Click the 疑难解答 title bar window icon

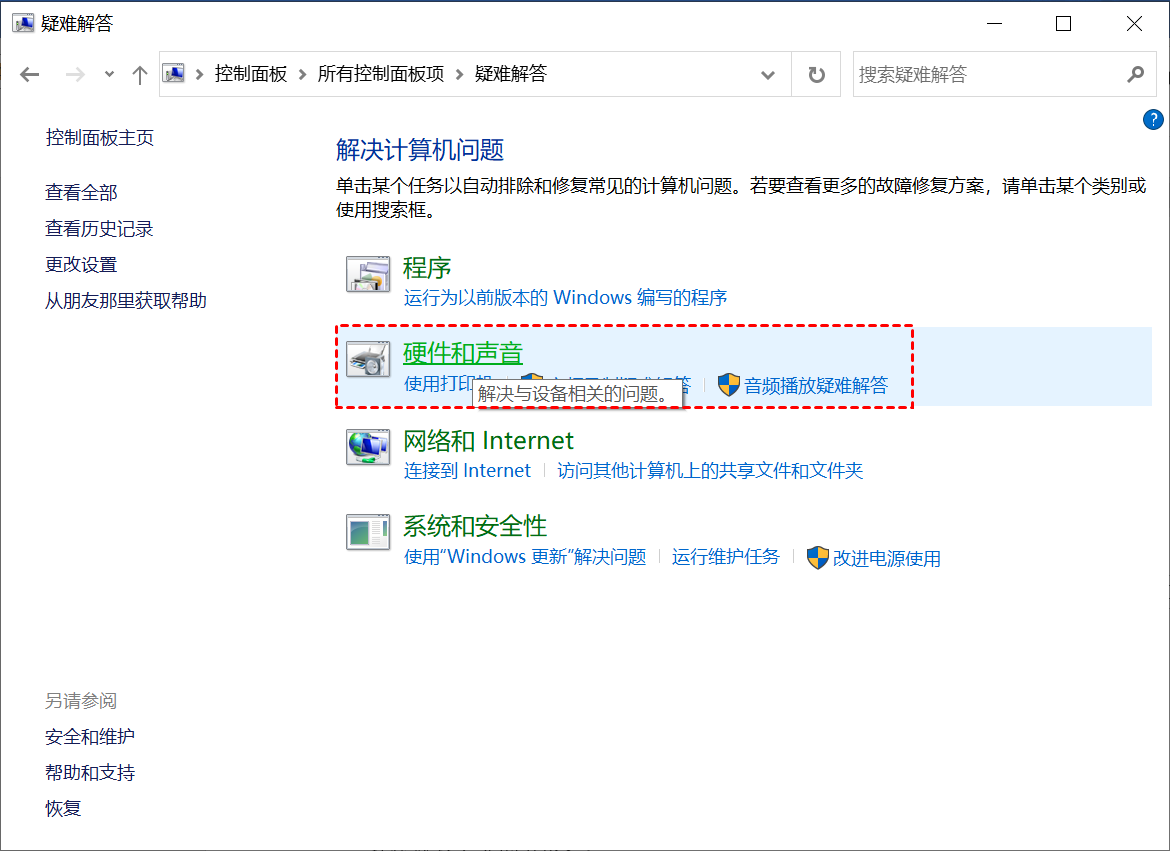(x=23, y=23)
